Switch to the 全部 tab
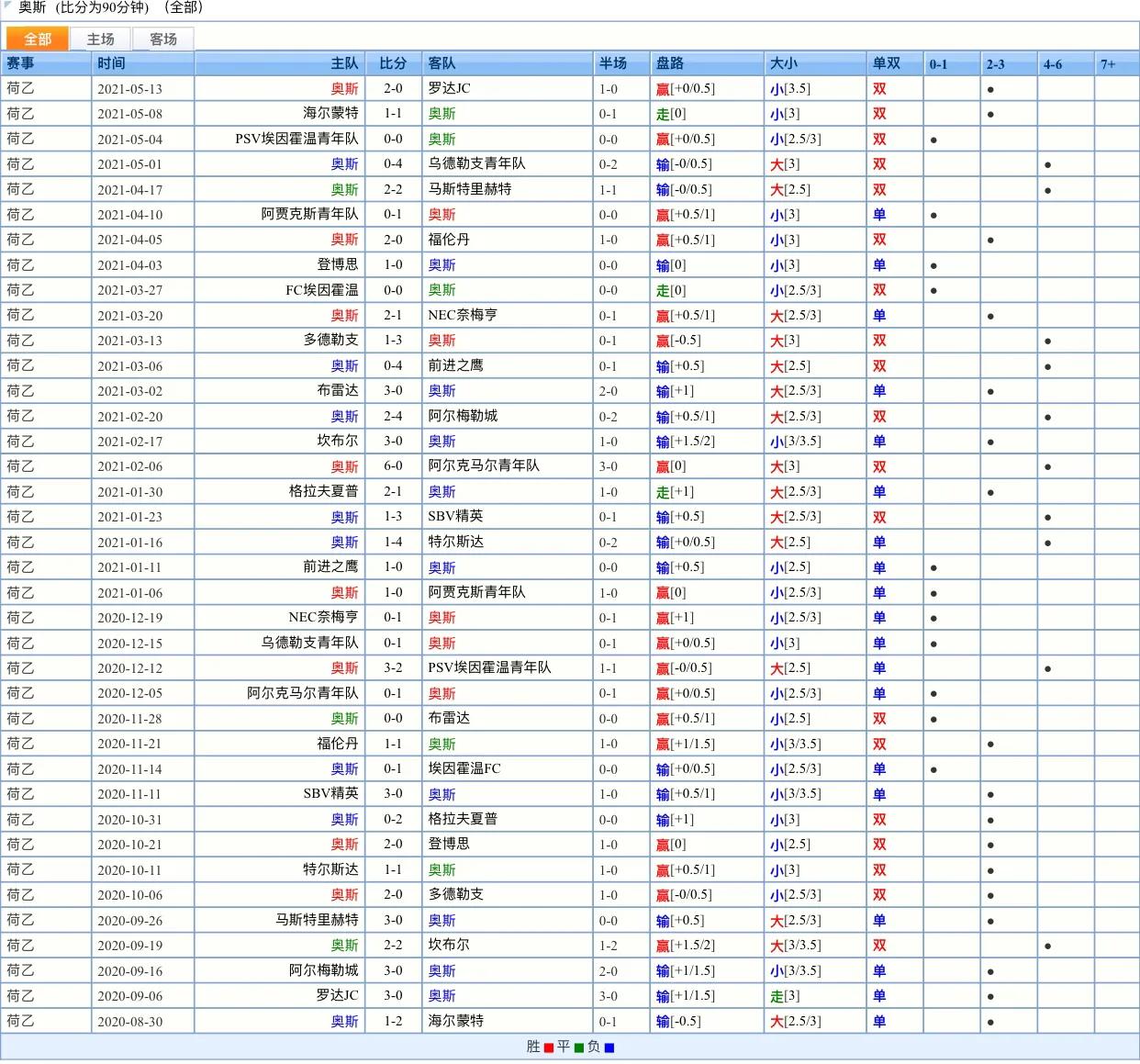The image size is (1140, 1064). [x=38, y=39]
